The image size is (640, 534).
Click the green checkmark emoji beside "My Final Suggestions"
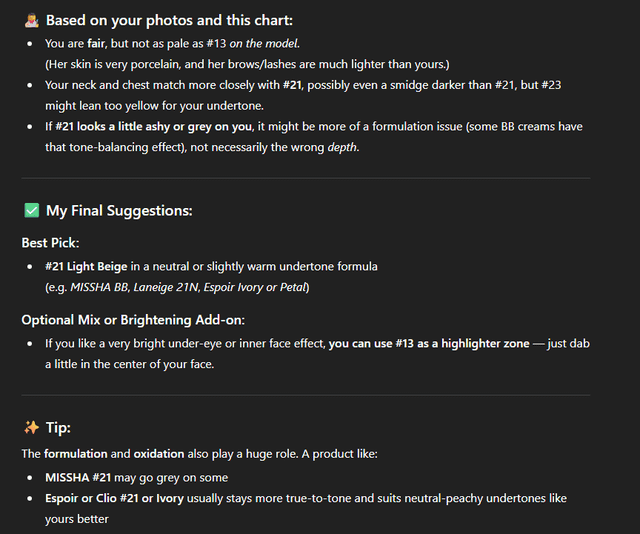click(31, 211)
